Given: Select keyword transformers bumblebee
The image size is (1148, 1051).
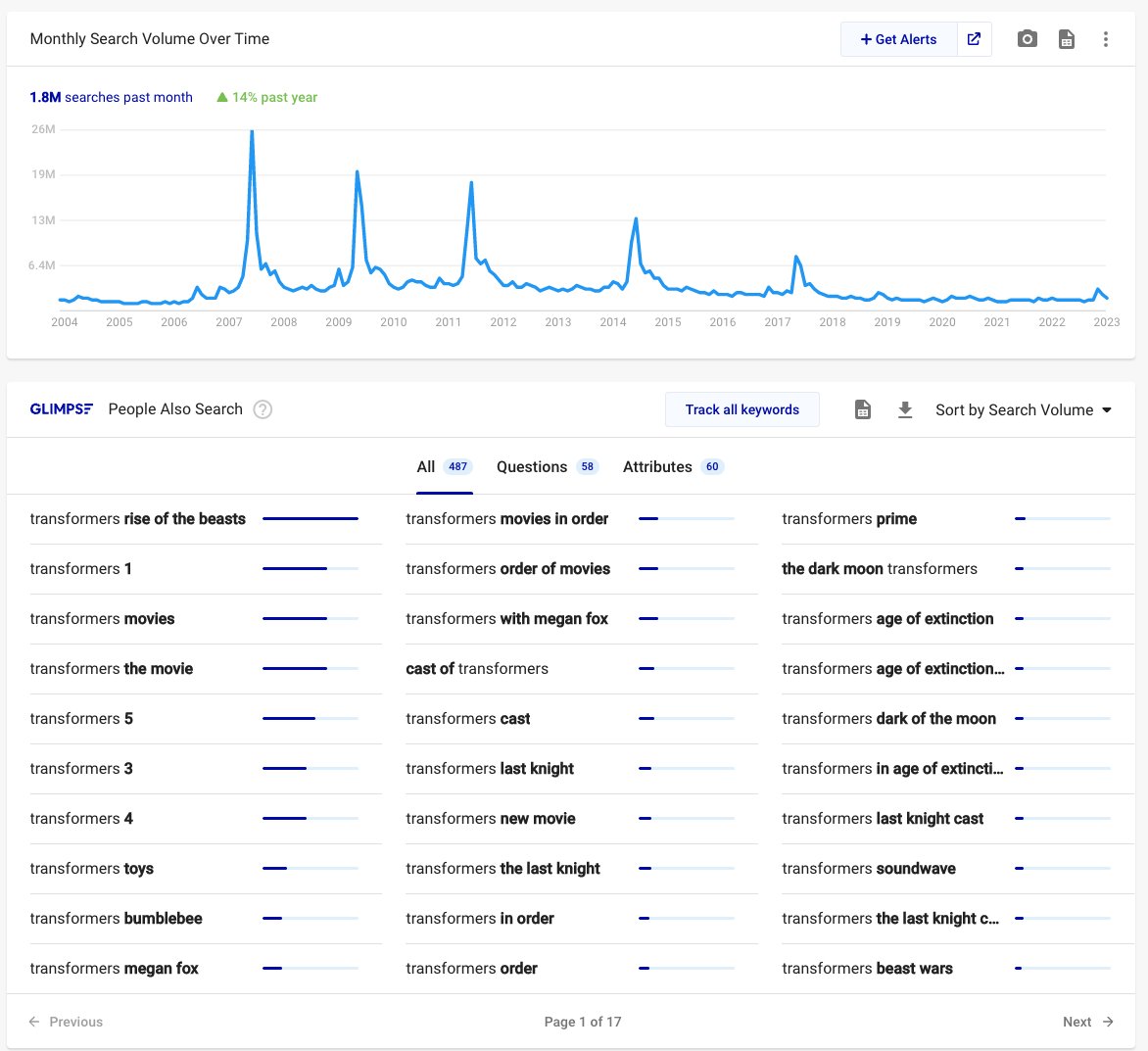Looking at the screenshot, I should (116, 919).
